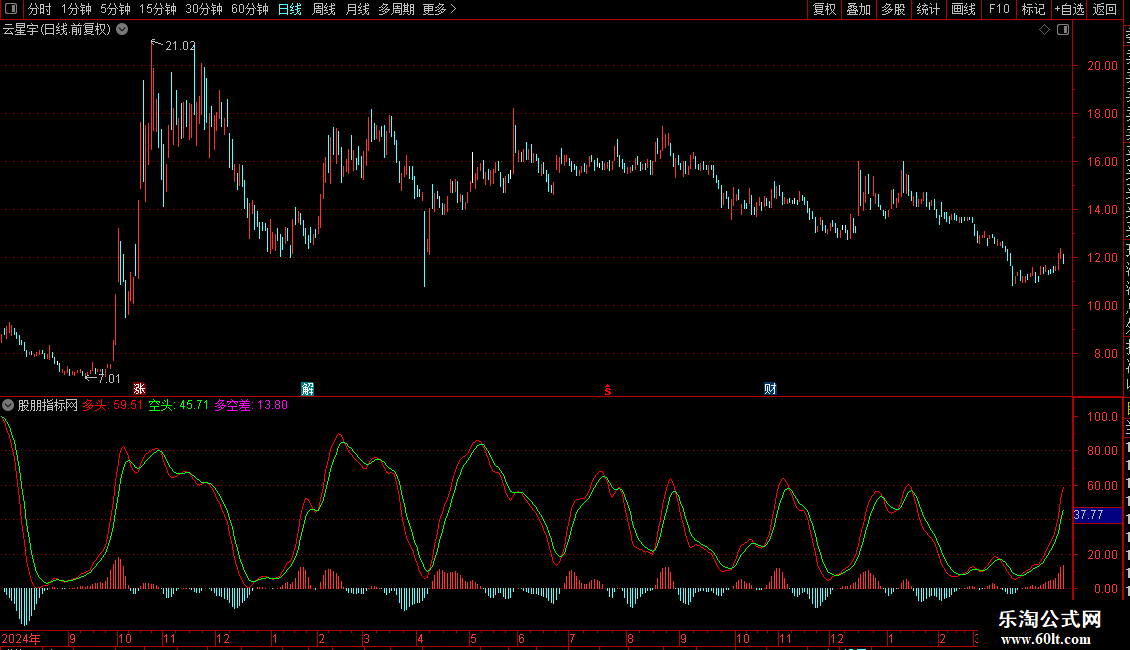Click the 复权 button
This screenshot has height=650, width=1130.
click(x=824, y=9)
